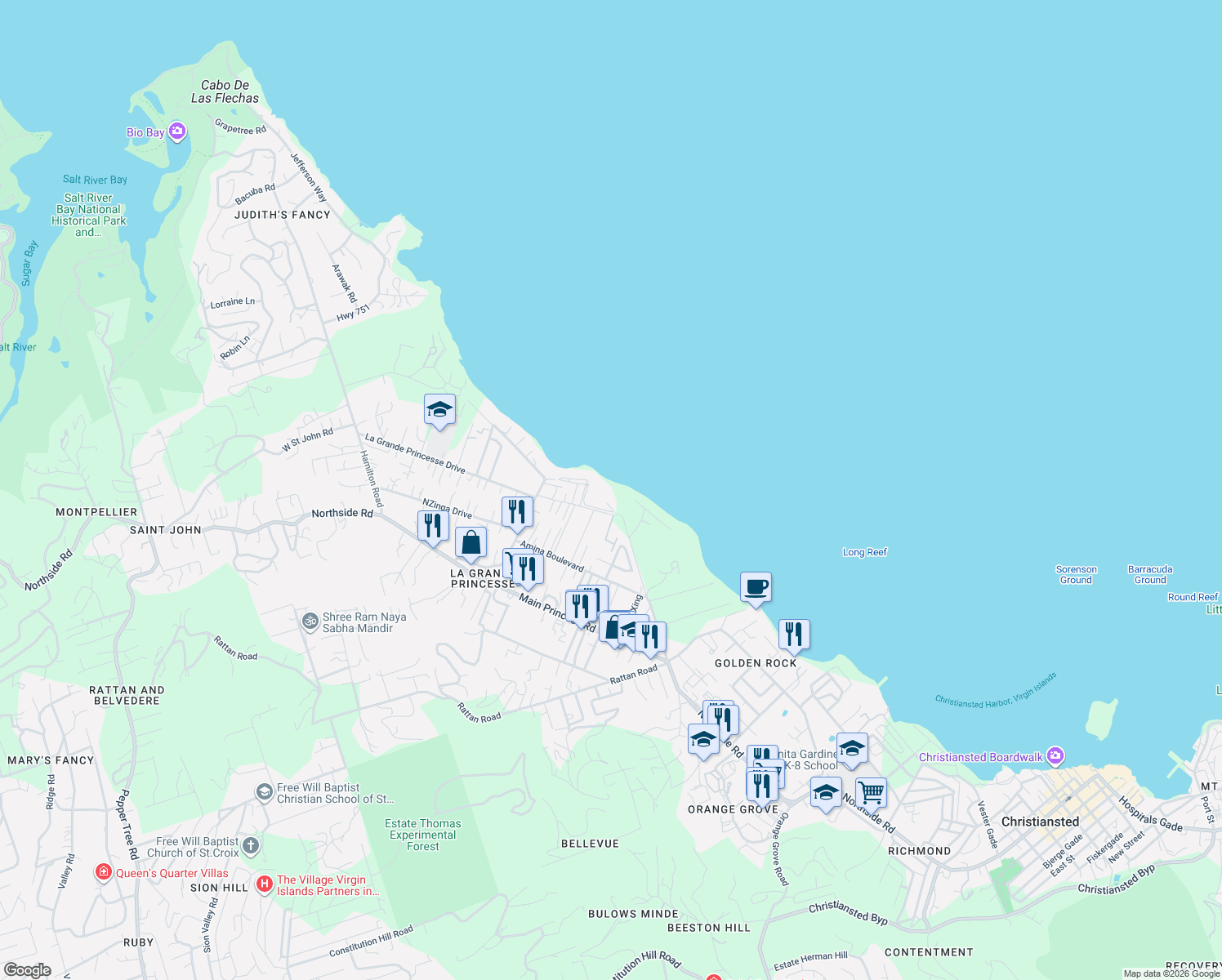Open the Christiansted Boardwalk label
Screen dimensions: 1222x980
(x=980, y=757)
